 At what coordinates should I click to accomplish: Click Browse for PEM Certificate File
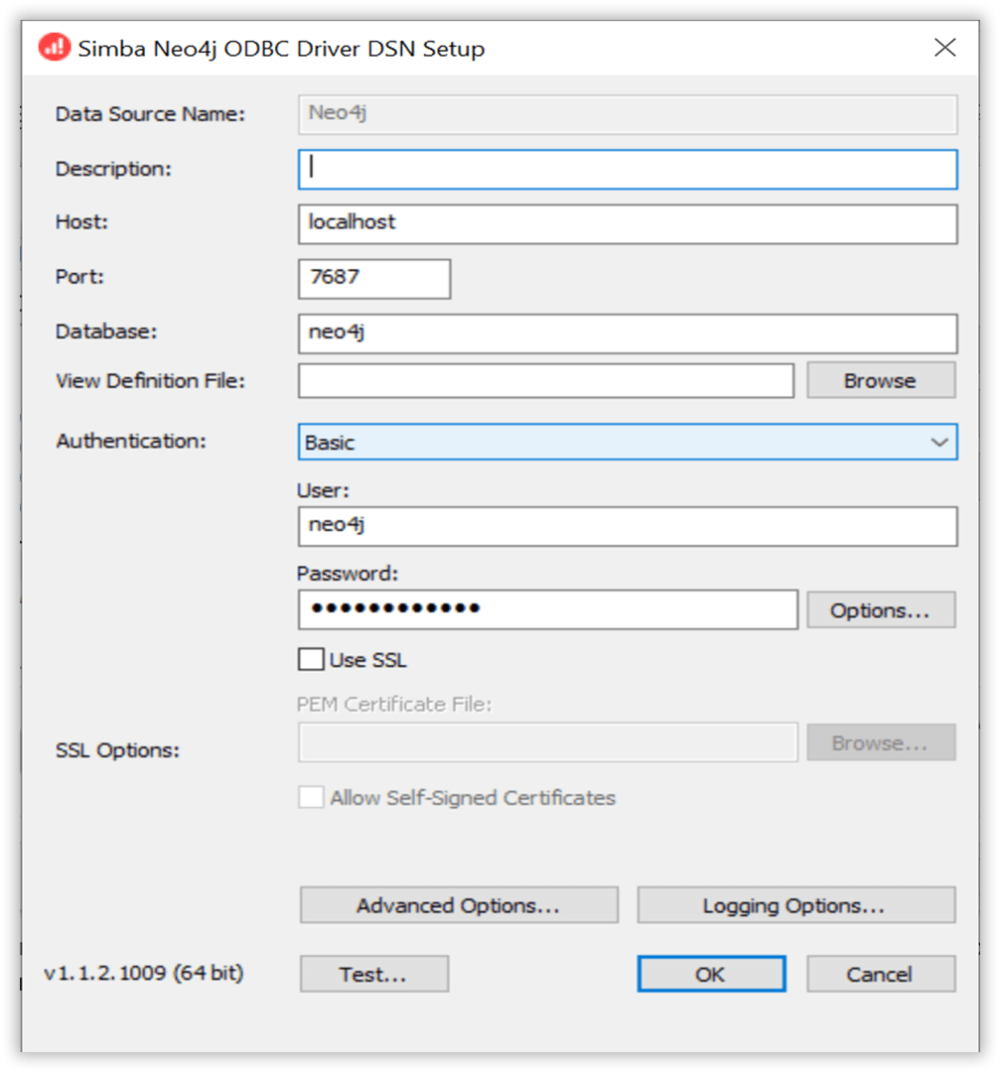880,742
